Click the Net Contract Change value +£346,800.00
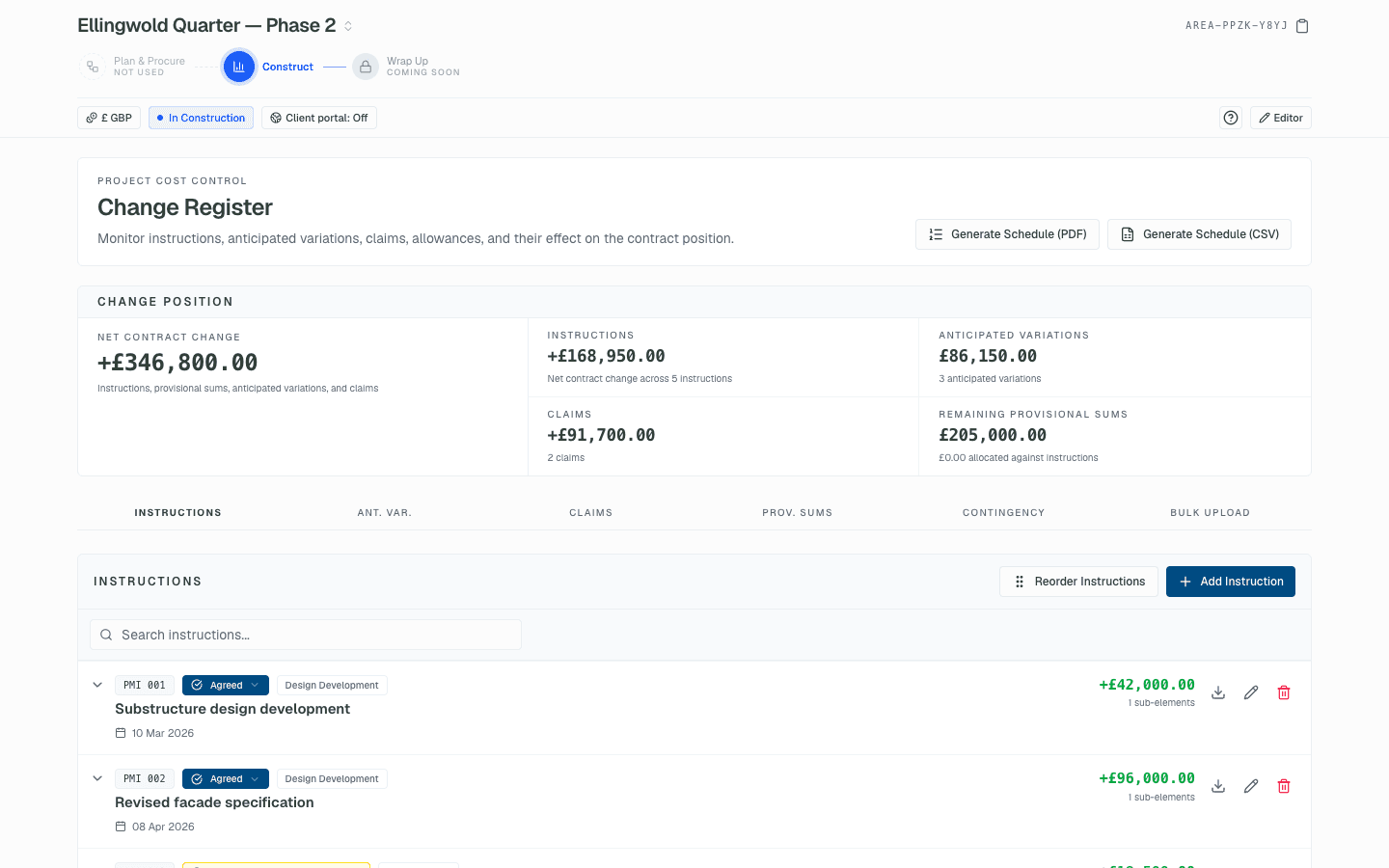Viewport: 1389px width, 868px height. coord(177,363)
